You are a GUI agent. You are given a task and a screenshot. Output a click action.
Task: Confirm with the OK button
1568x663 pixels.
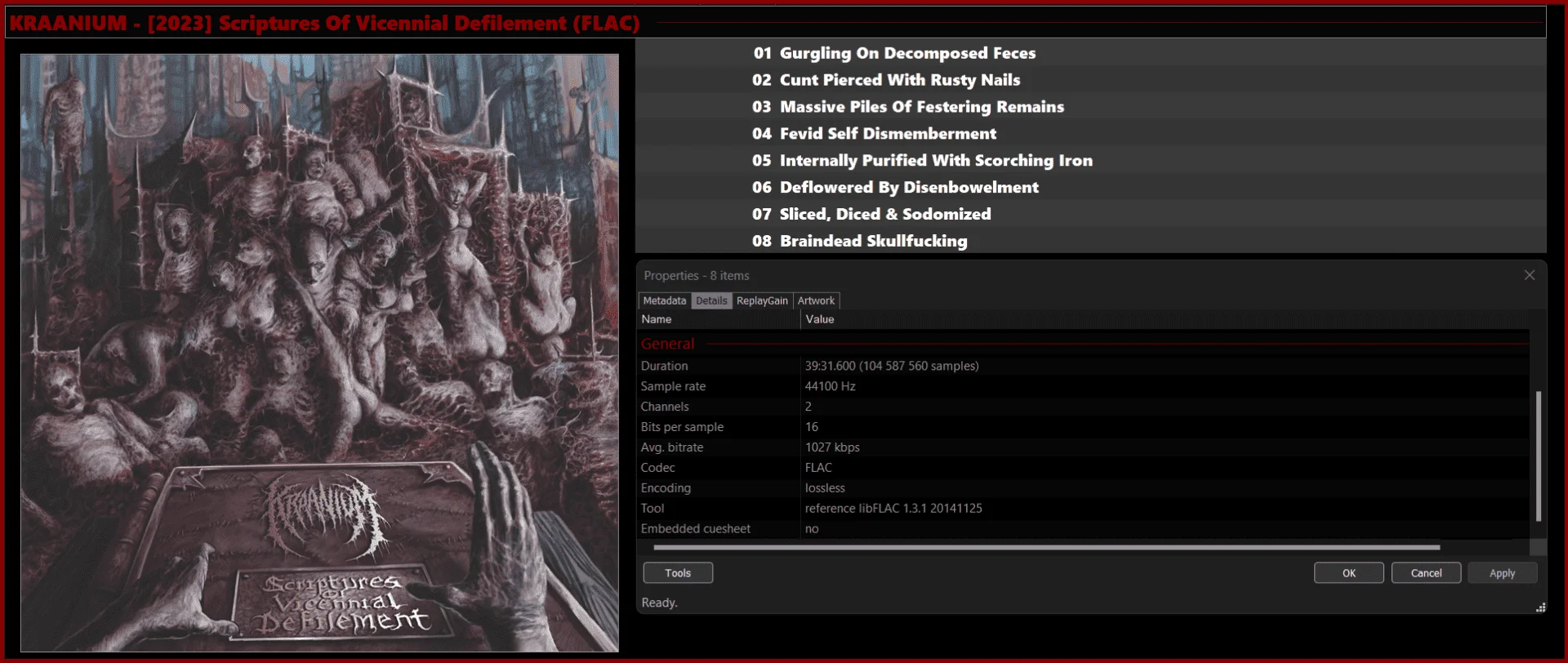(1349, 573)
